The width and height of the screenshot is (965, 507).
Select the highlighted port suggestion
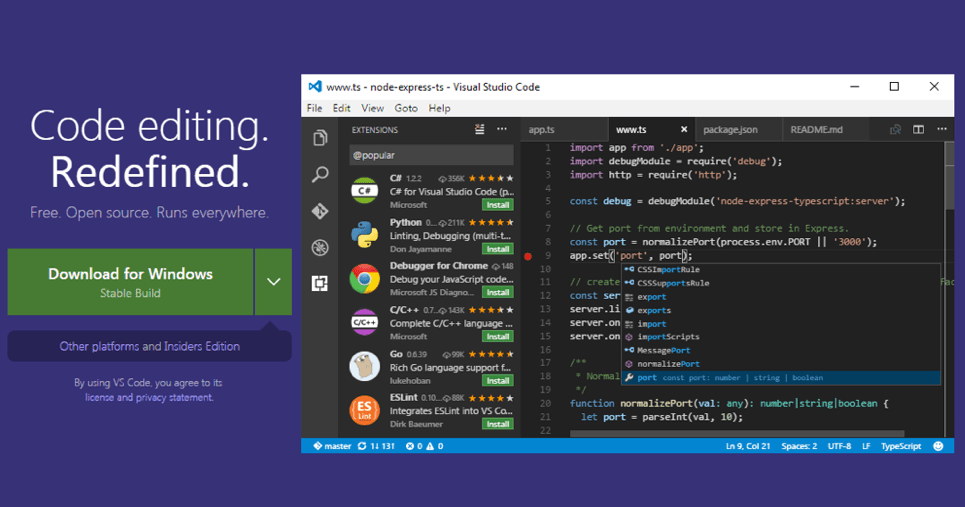click(x=781, y=378)
